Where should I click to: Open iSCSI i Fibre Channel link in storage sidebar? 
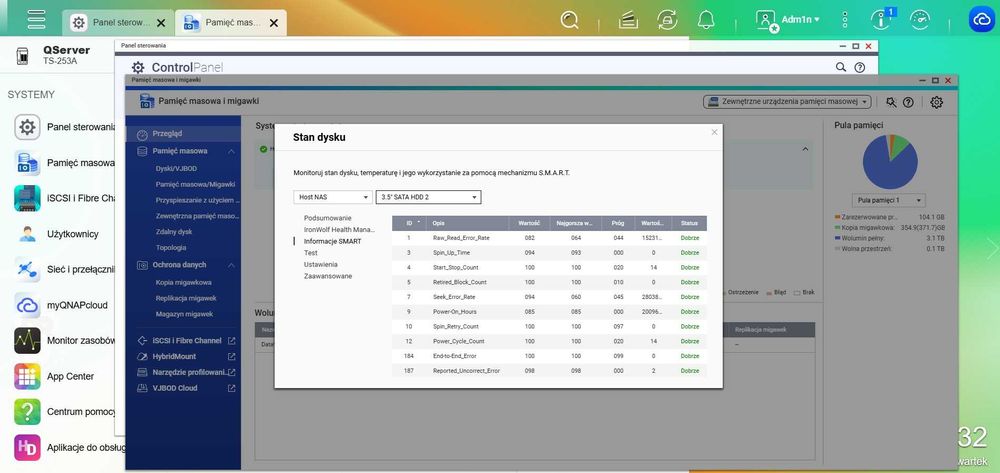point(186,341)
